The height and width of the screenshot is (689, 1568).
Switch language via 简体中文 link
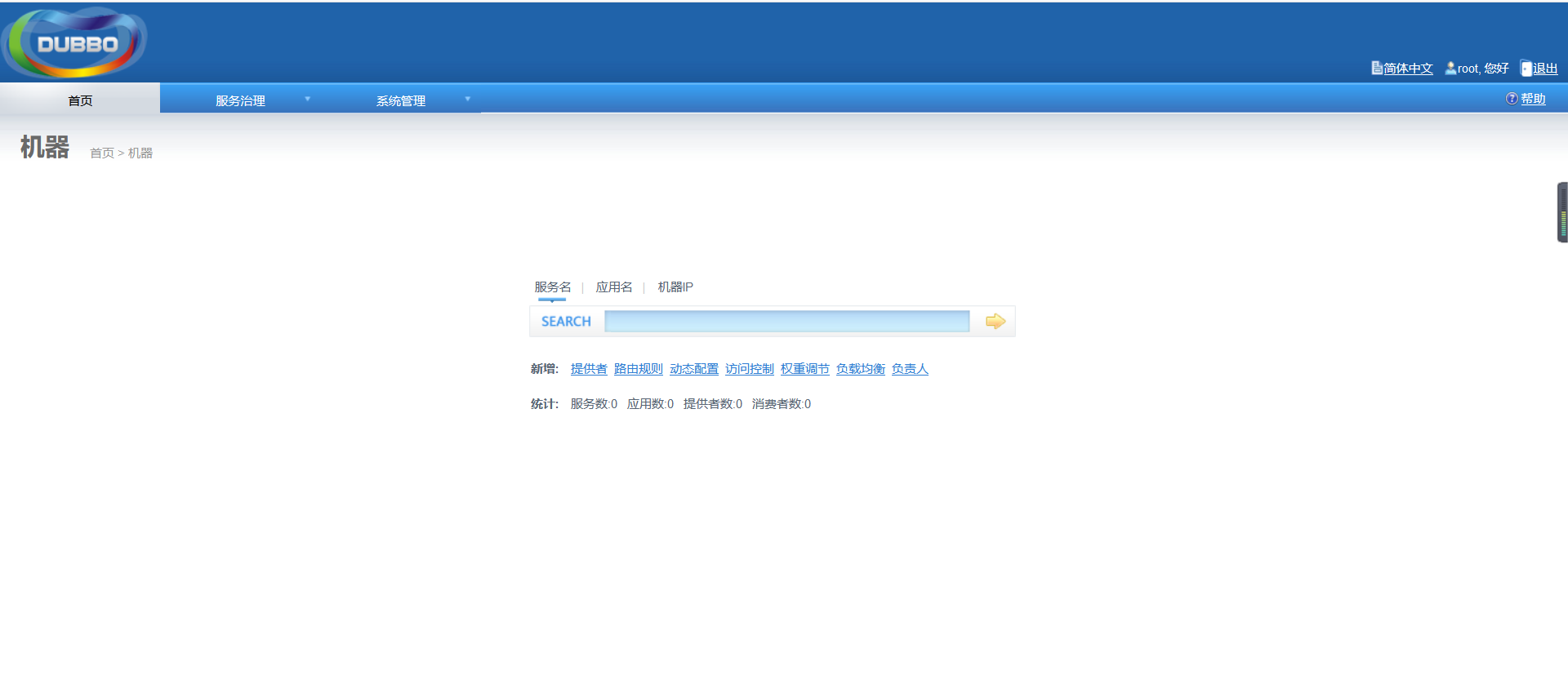1408,69
